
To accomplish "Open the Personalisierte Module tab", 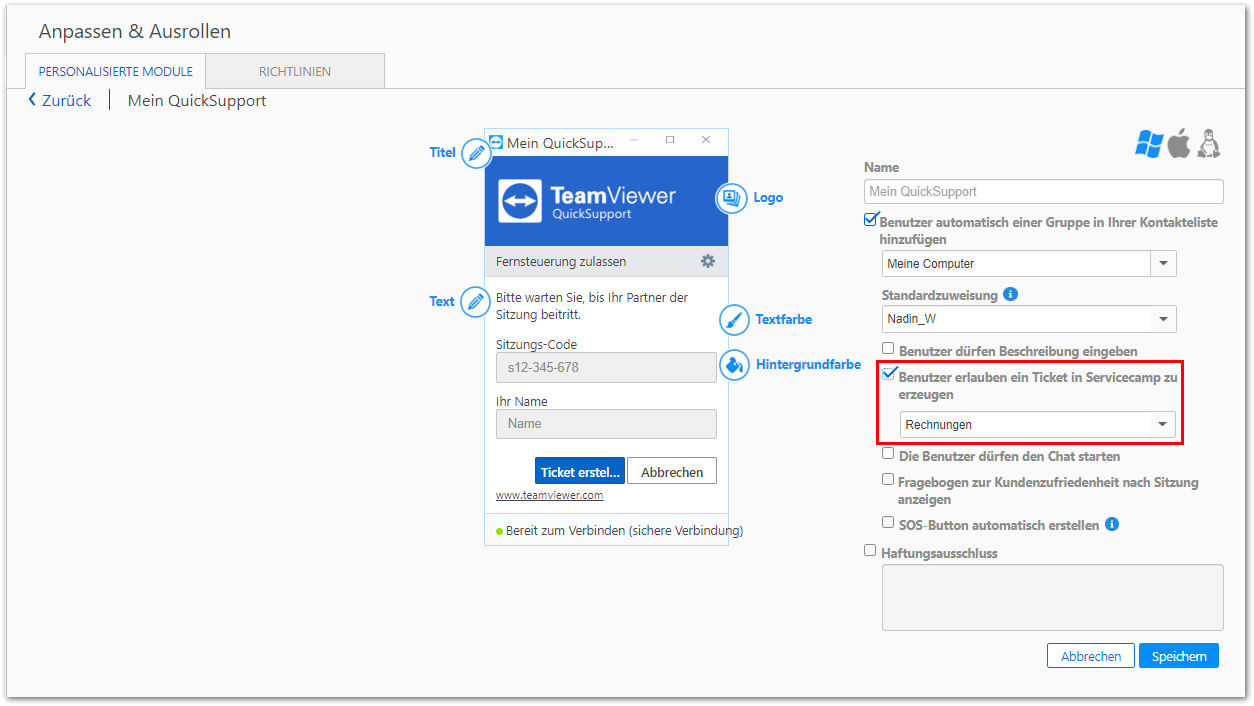I will [x=116, y=71].
